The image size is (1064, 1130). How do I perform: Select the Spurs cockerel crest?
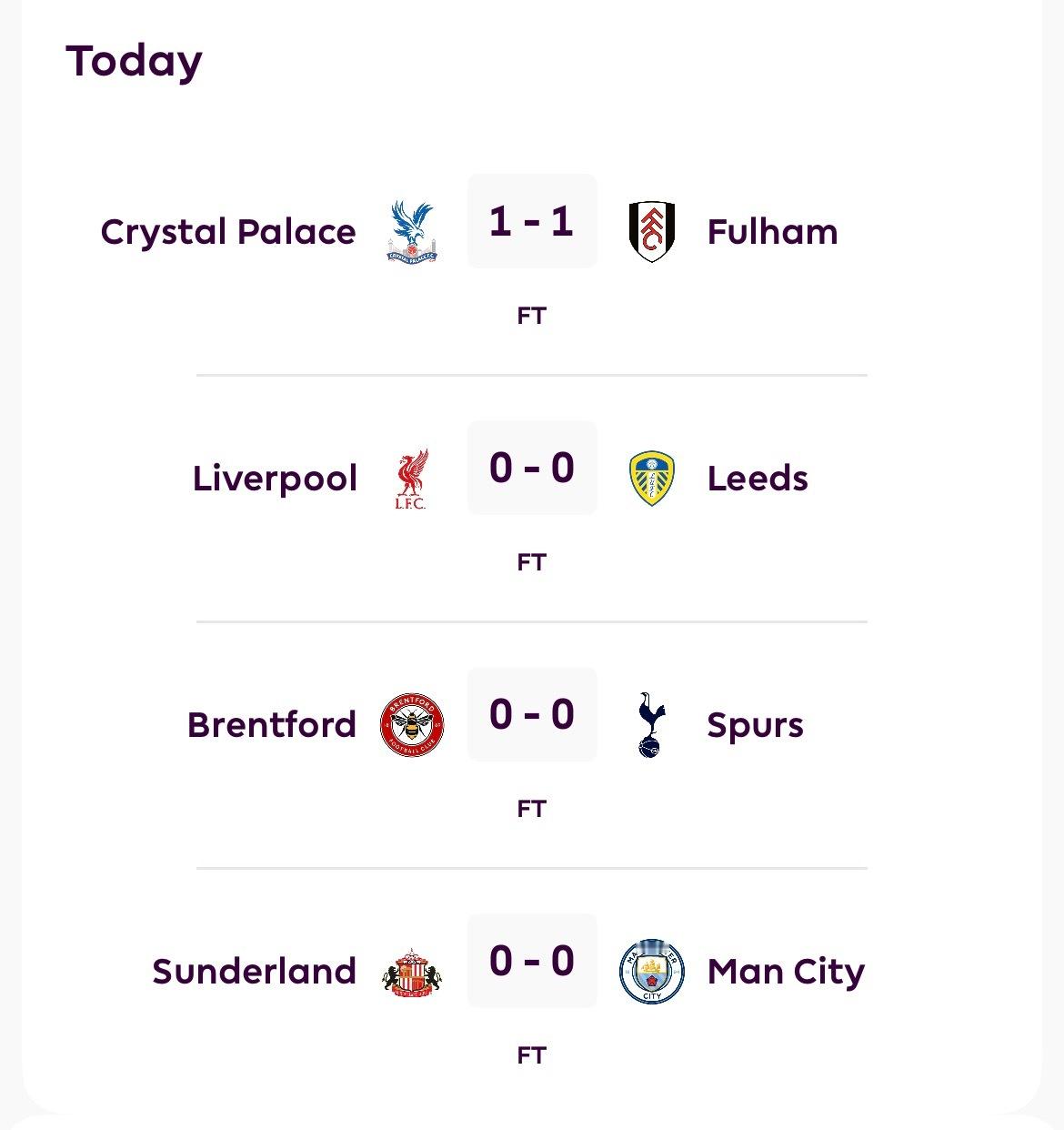pyautogui.click(x=651, y=725)
